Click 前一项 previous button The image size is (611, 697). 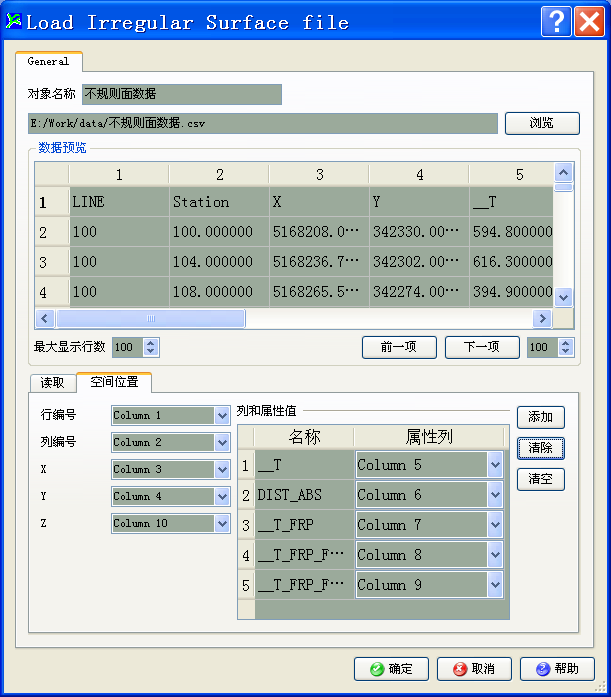click(x=399, y=347)
